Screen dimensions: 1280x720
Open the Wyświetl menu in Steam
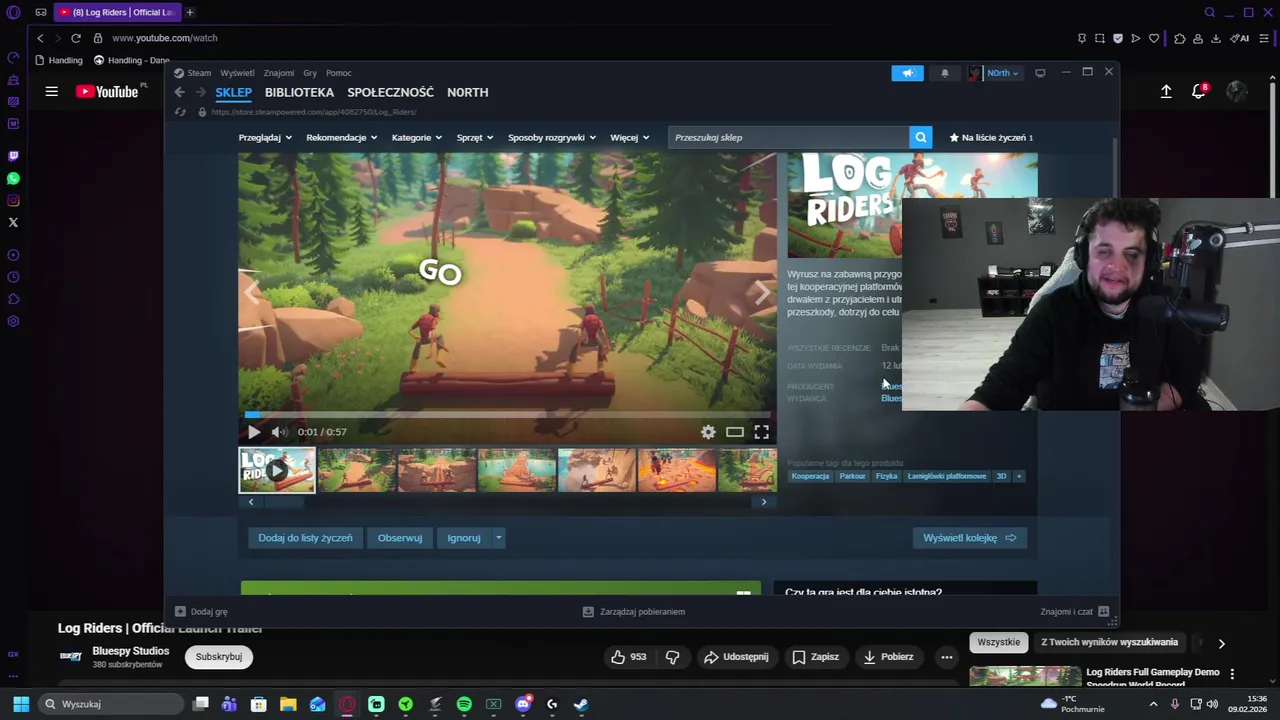pyautogui.click(x=237, y=73)
